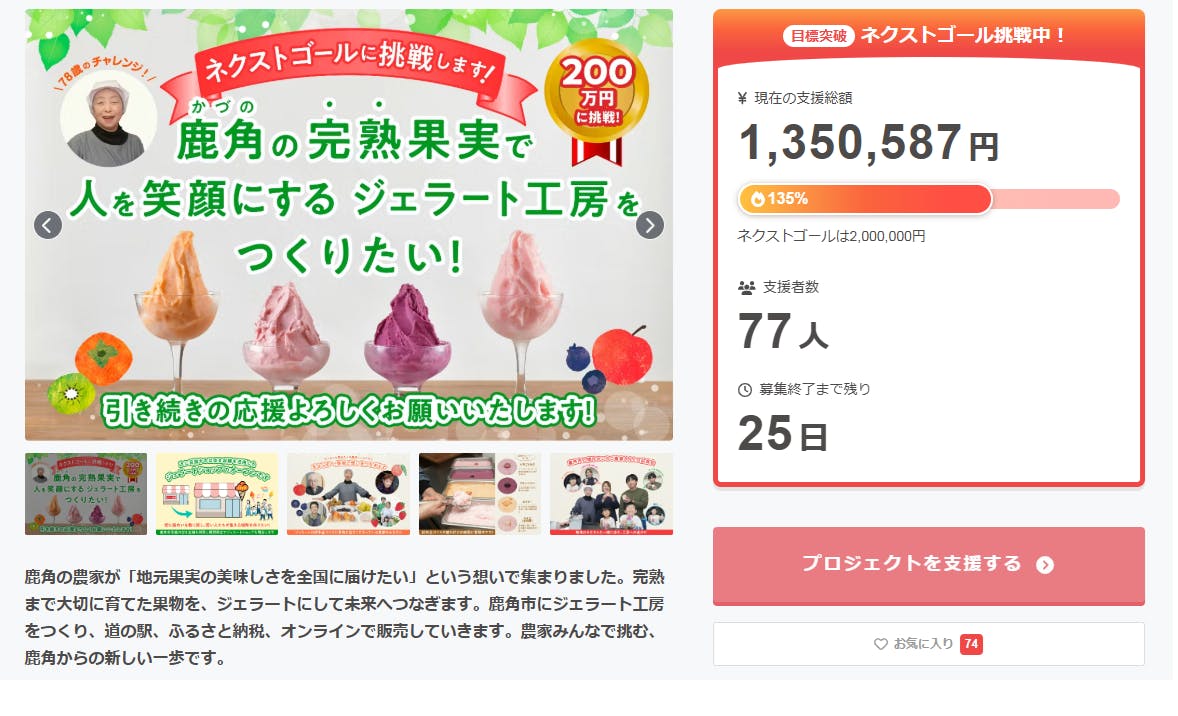
Task: Show the fifth thumbnail with the group photo
Action: tap(611, 494)
